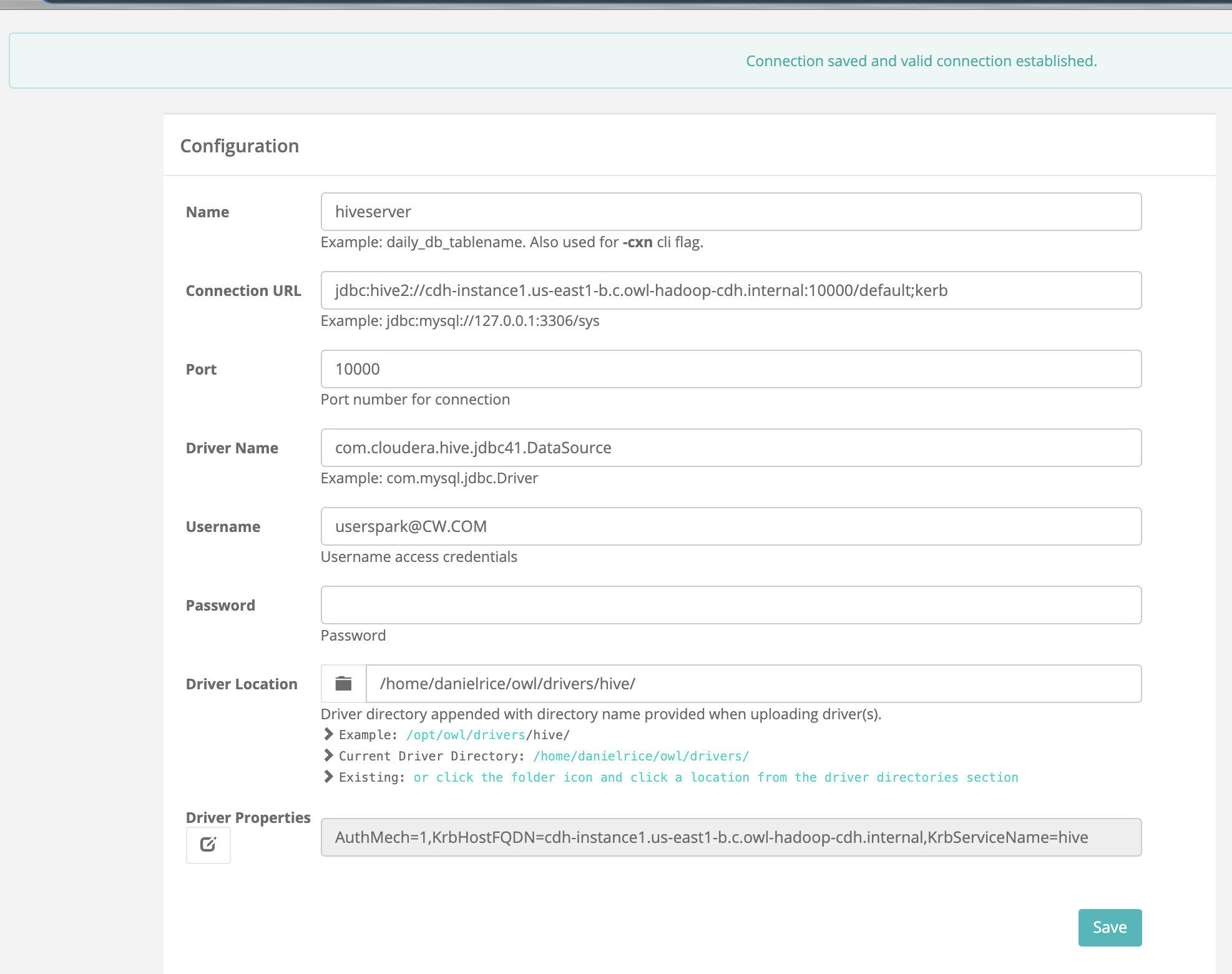Click the folder browse icon to change driver location
This screenshot has height=974, width=1232.
tap(343, 684)
